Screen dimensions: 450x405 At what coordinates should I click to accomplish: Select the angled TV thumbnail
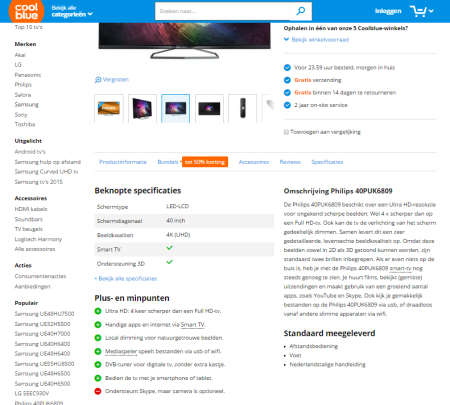pos(142,109)
